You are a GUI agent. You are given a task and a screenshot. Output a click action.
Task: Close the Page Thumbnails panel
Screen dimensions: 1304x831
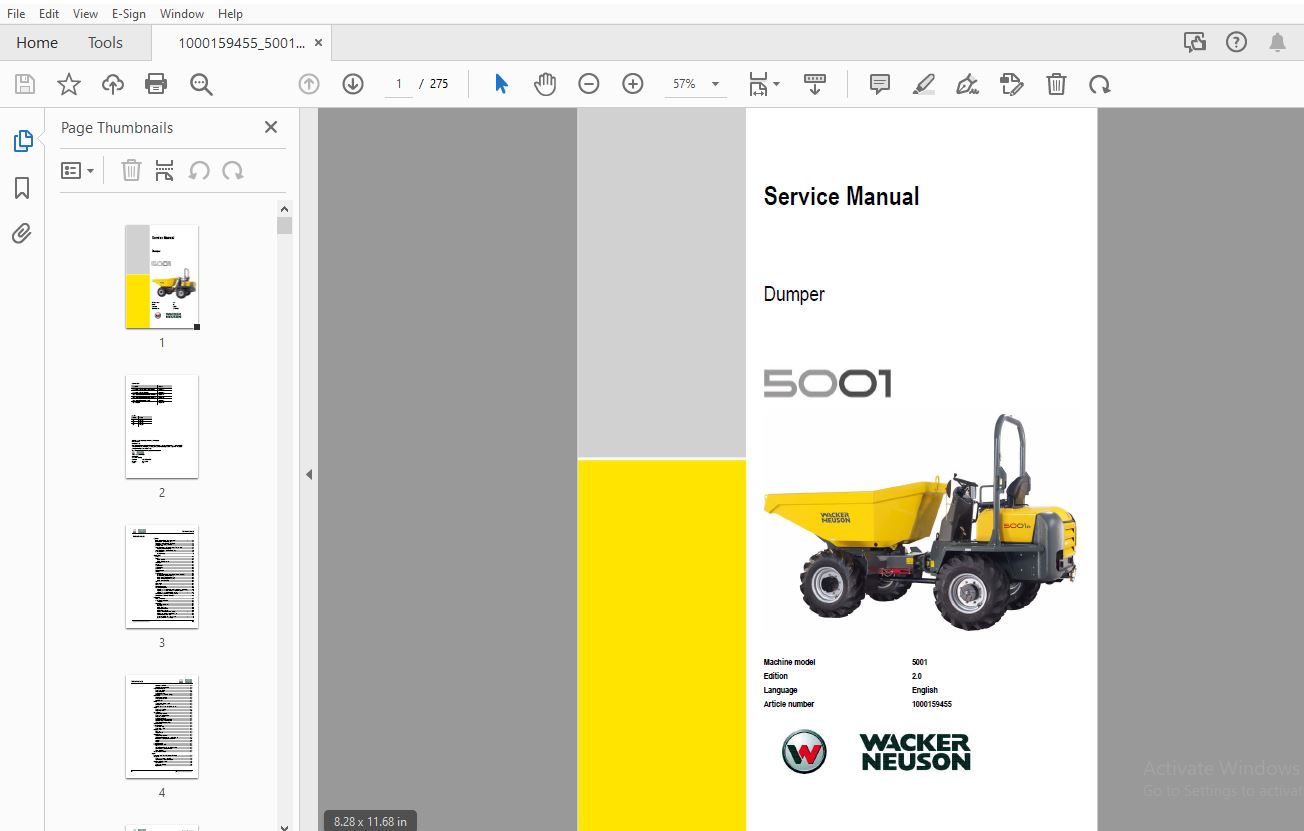(270, 127)
